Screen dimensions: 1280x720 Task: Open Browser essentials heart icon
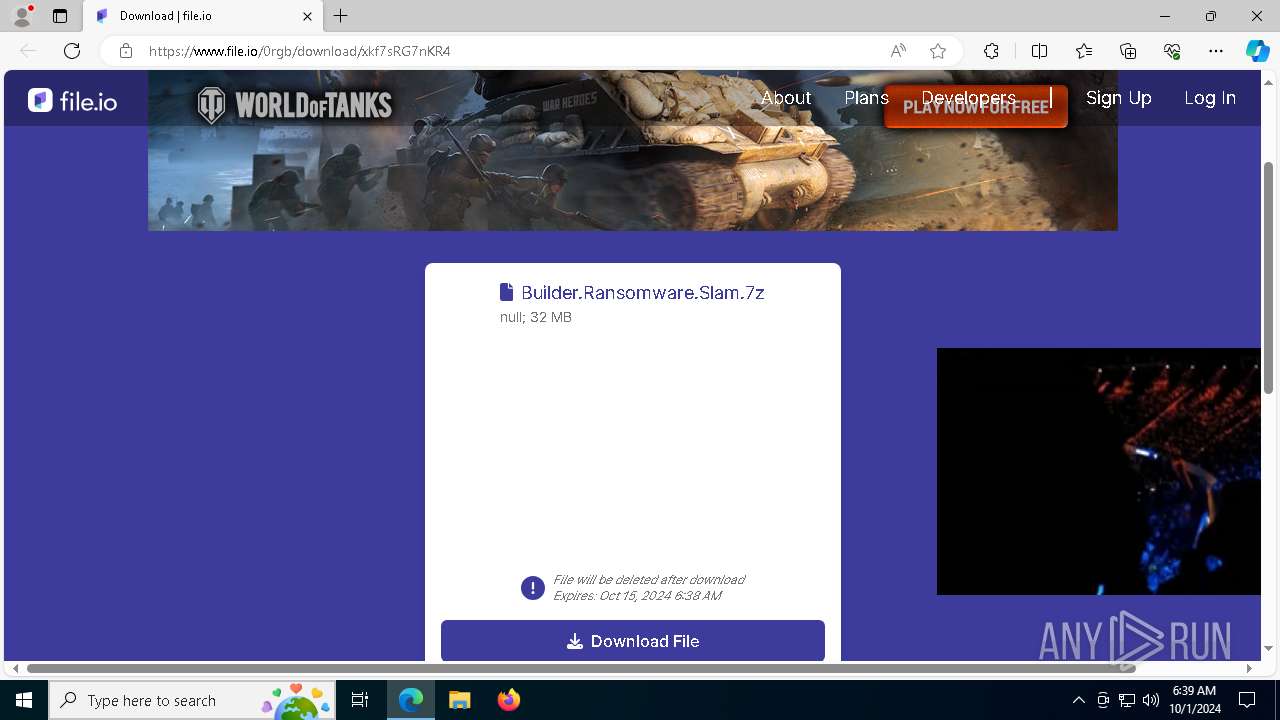[x=1172, y=51]
